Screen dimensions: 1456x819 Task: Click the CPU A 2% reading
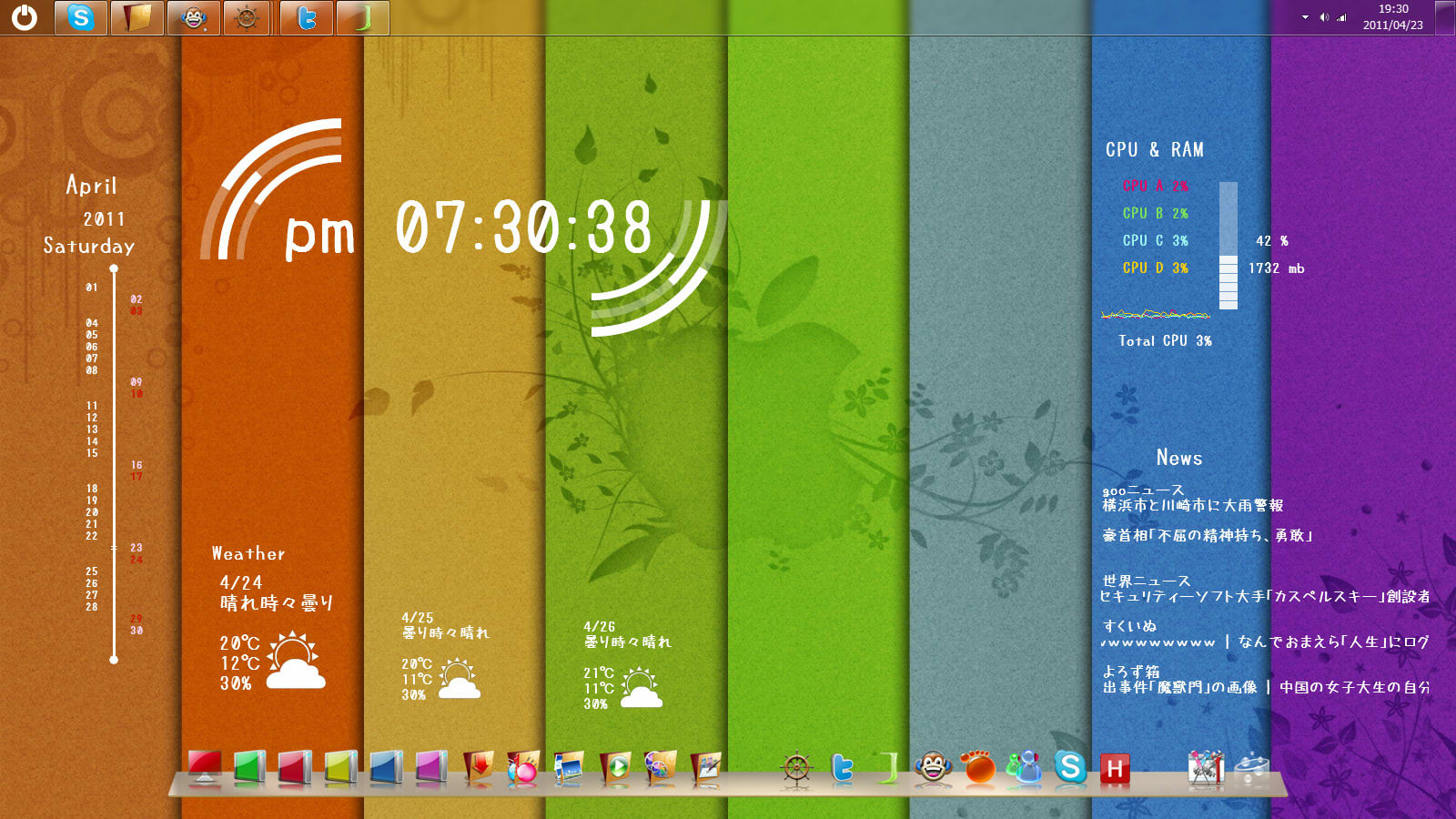tap(1156, 186)
